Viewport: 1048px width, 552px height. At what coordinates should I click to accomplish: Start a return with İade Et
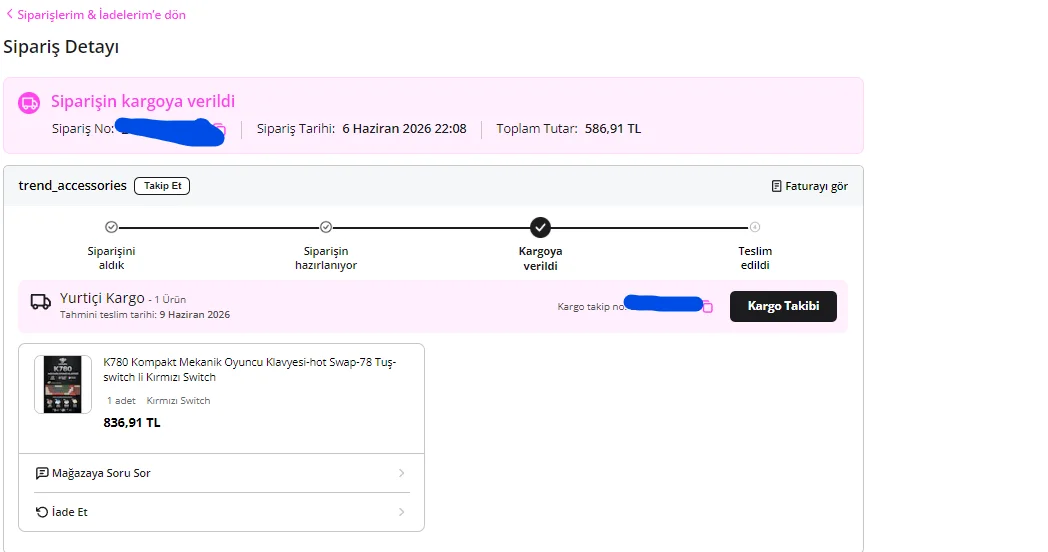(x=221, y=512)
